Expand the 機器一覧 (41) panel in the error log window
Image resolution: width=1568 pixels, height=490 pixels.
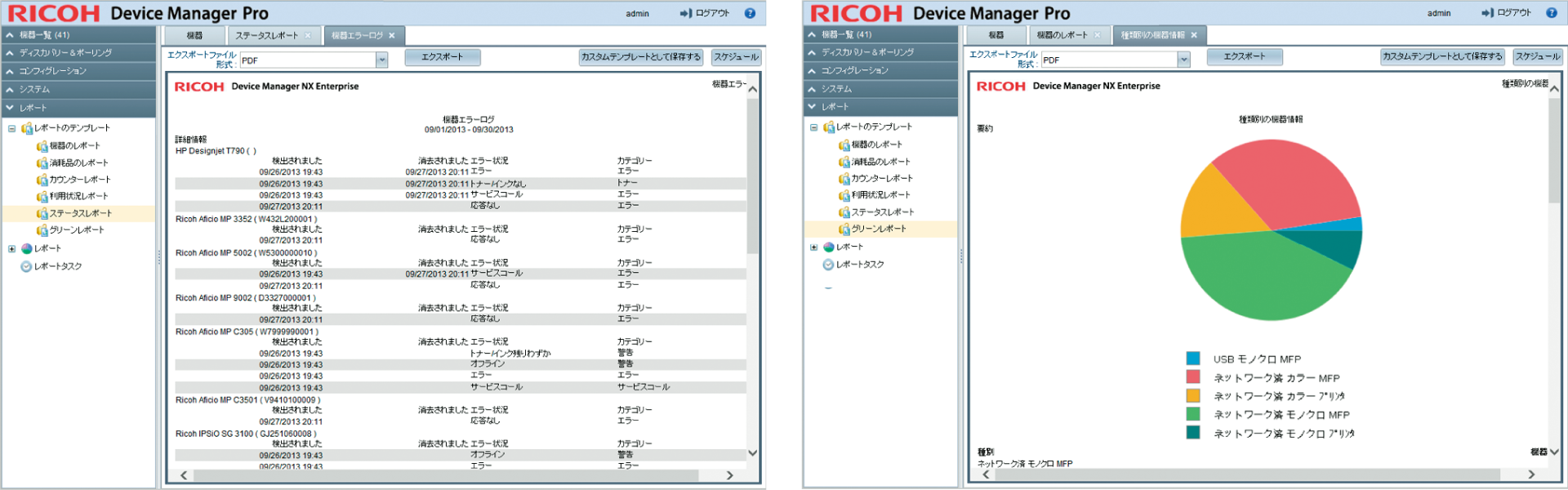point(10,35)
